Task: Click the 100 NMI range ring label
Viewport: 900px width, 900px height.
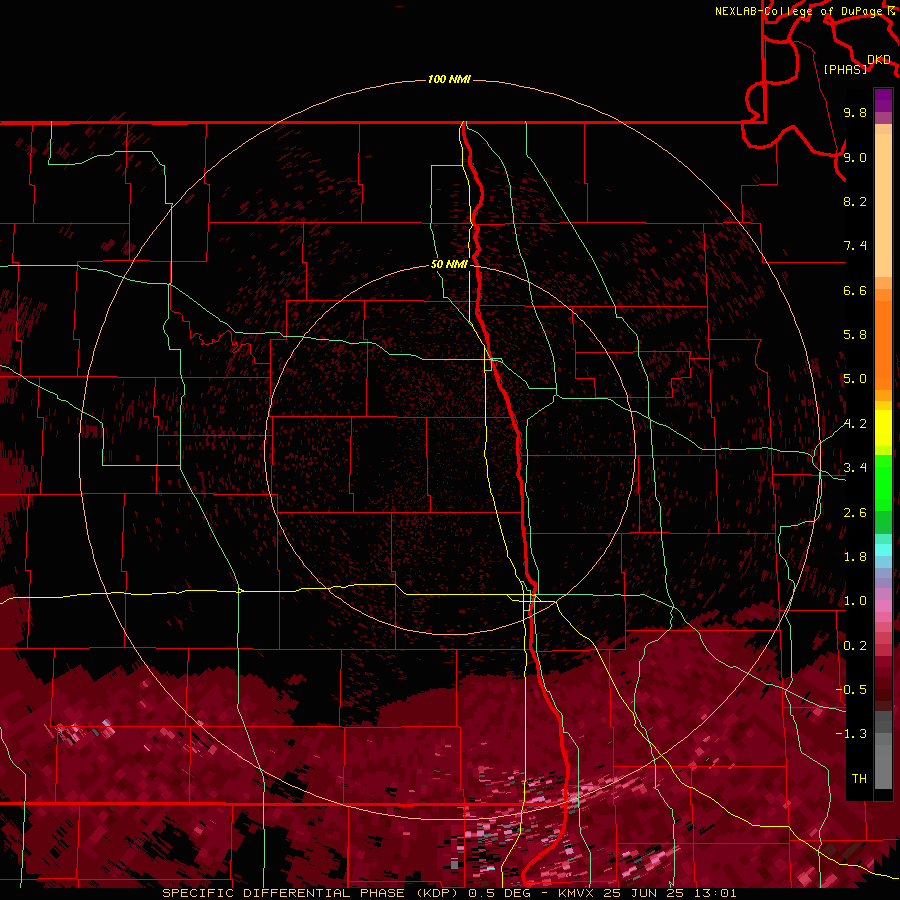Action: click(x=449, y=79)
